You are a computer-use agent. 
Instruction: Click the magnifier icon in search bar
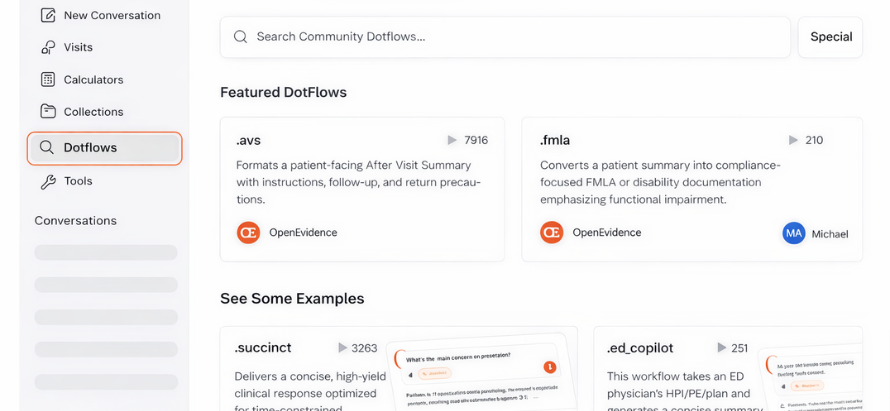pos(240,37)
